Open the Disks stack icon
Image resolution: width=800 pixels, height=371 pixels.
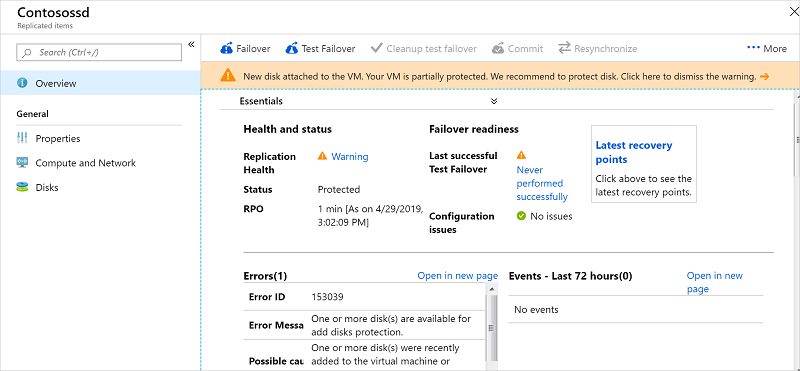(x=22, y=187)
